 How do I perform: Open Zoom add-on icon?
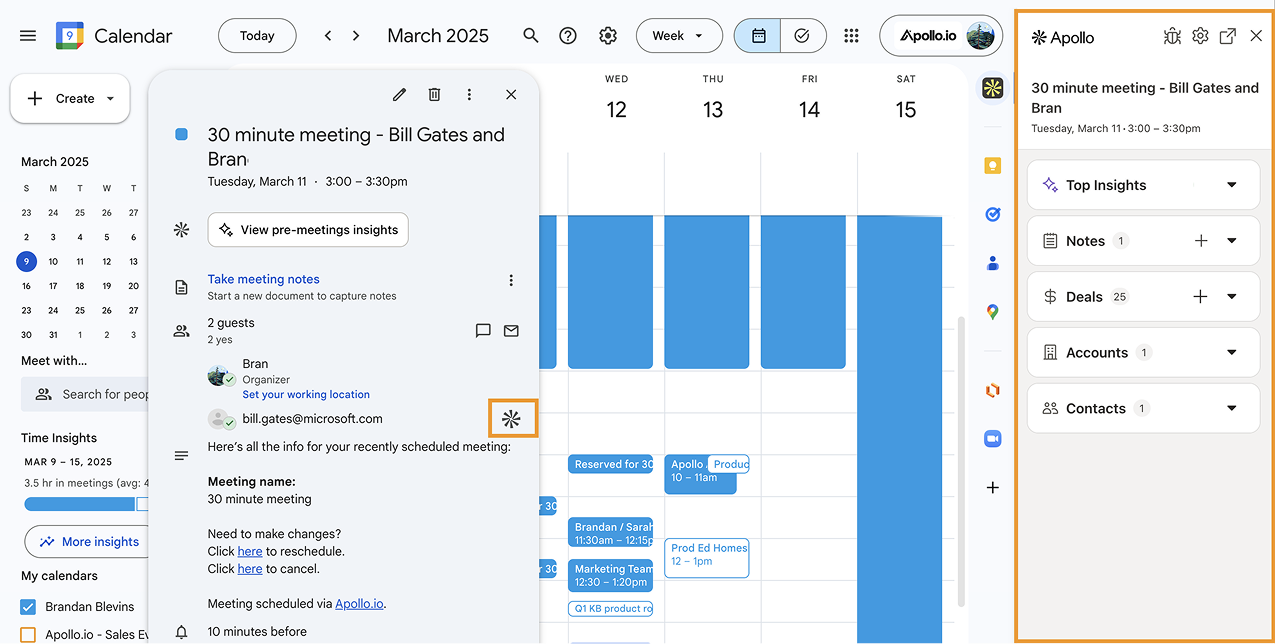point(992,439)
